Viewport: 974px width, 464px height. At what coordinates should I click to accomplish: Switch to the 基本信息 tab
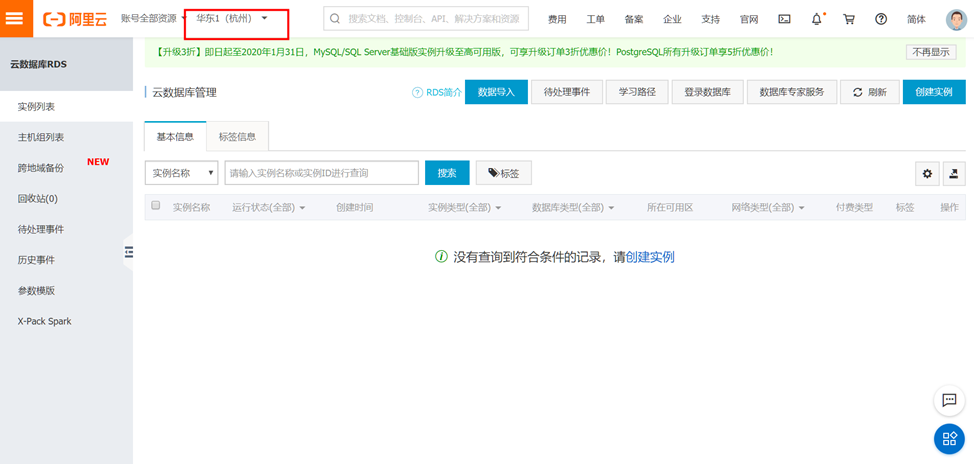click(x=175, y=137)
